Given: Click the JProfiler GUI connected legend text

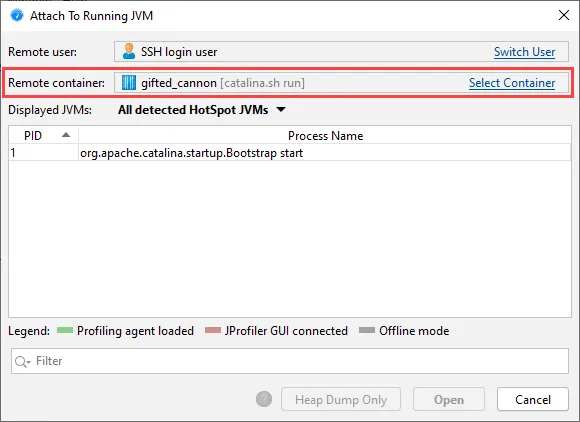Looking at the screenshot, I should tap(286, 331).
